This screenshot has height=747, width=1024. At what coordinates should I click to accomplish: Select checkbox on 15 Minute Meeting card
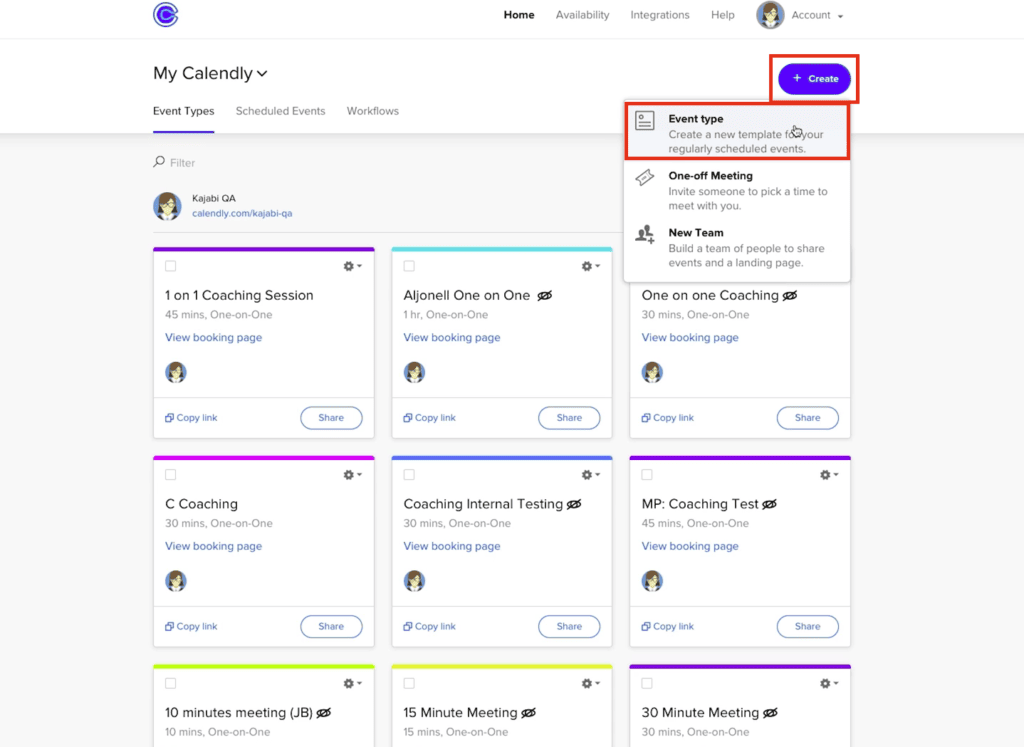[409, 683]
